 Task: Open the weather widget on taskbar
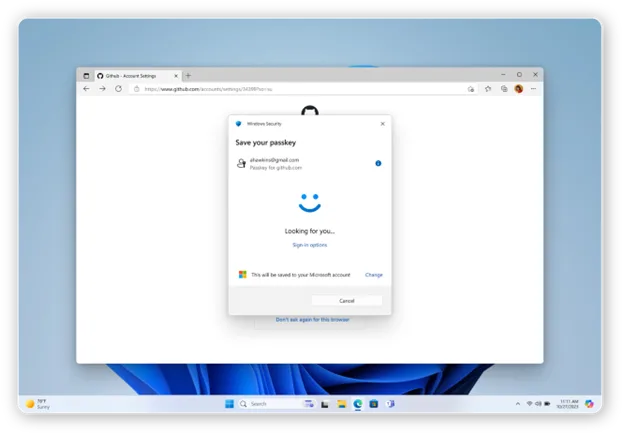click(38, 404)
